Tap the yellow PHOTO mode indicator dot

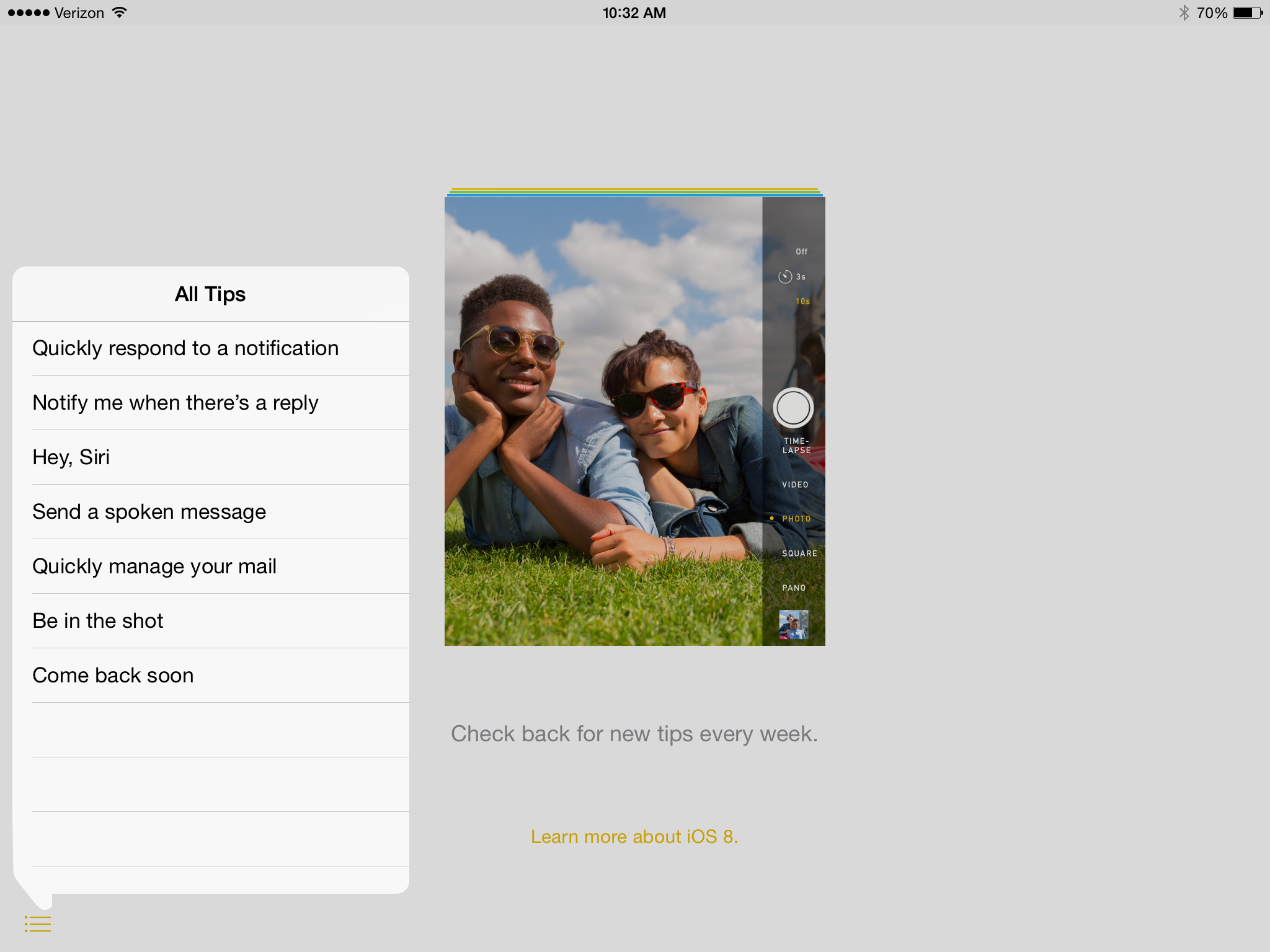click(771, 518)
